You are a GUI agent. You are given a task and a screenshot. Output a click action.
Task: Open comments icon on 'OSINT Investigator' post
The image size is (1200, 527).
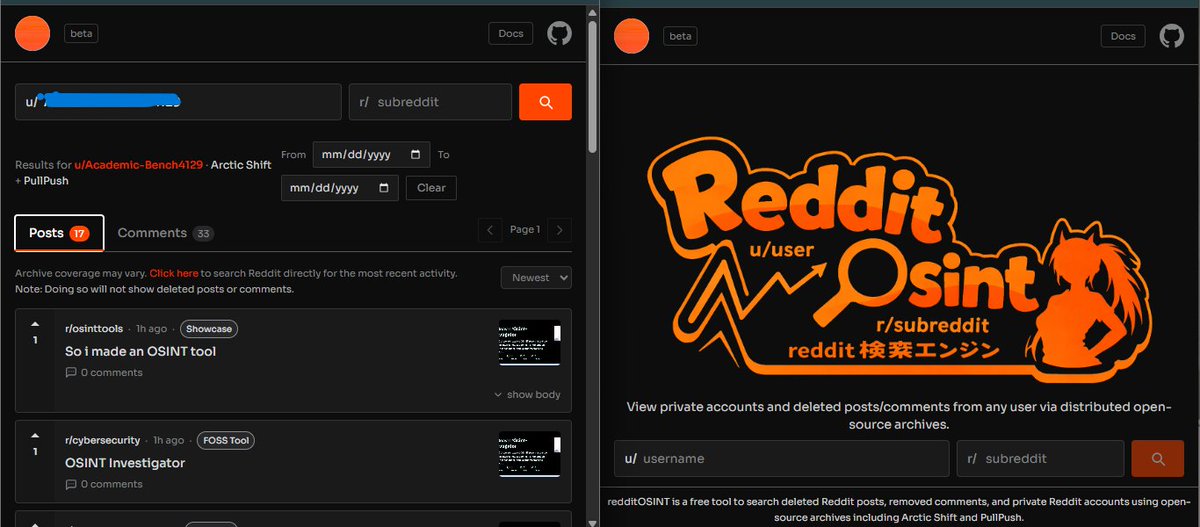click(71, 484)
